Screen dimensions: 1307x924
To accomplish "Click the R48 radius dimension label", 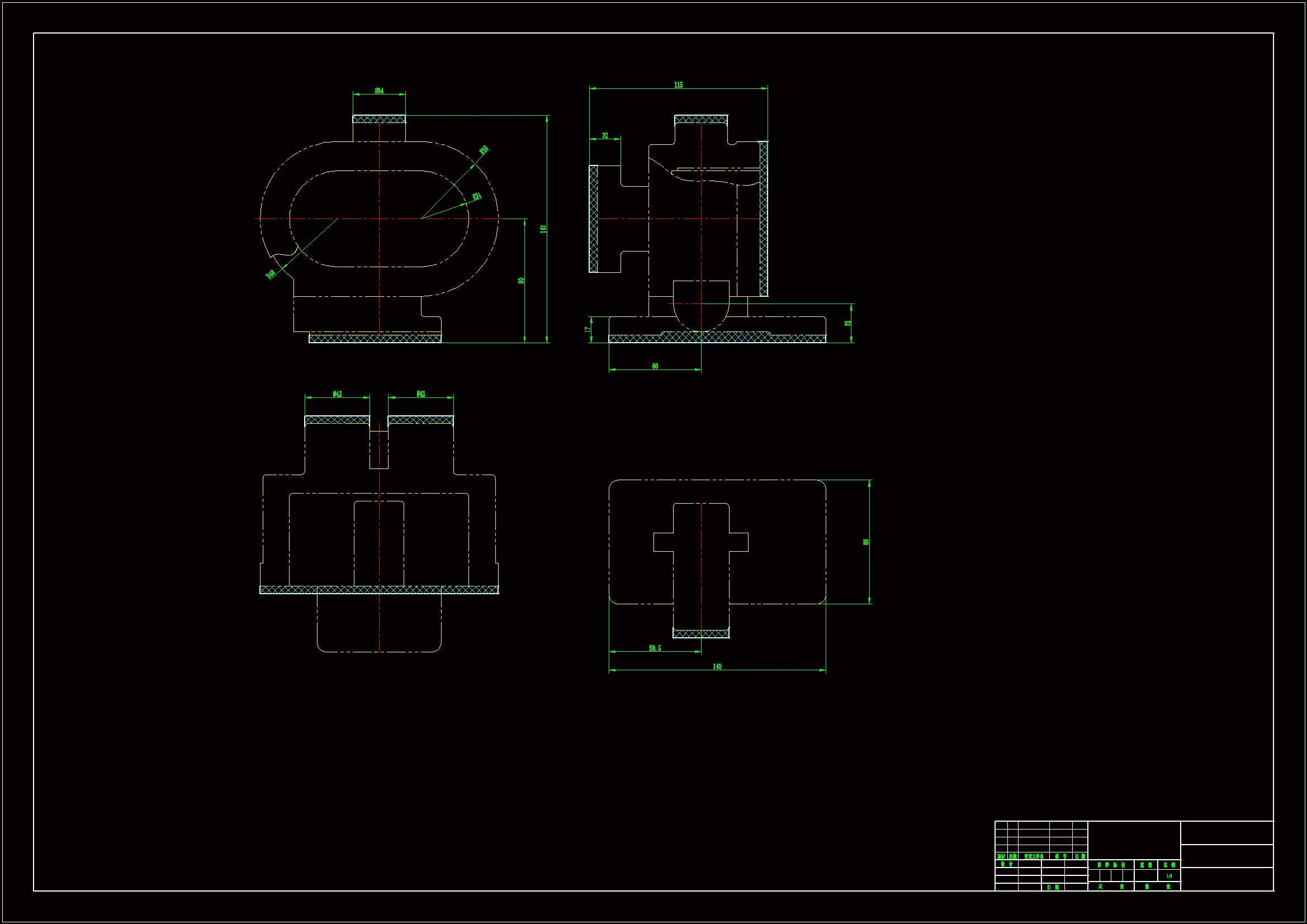I will [x=271, y=274].
